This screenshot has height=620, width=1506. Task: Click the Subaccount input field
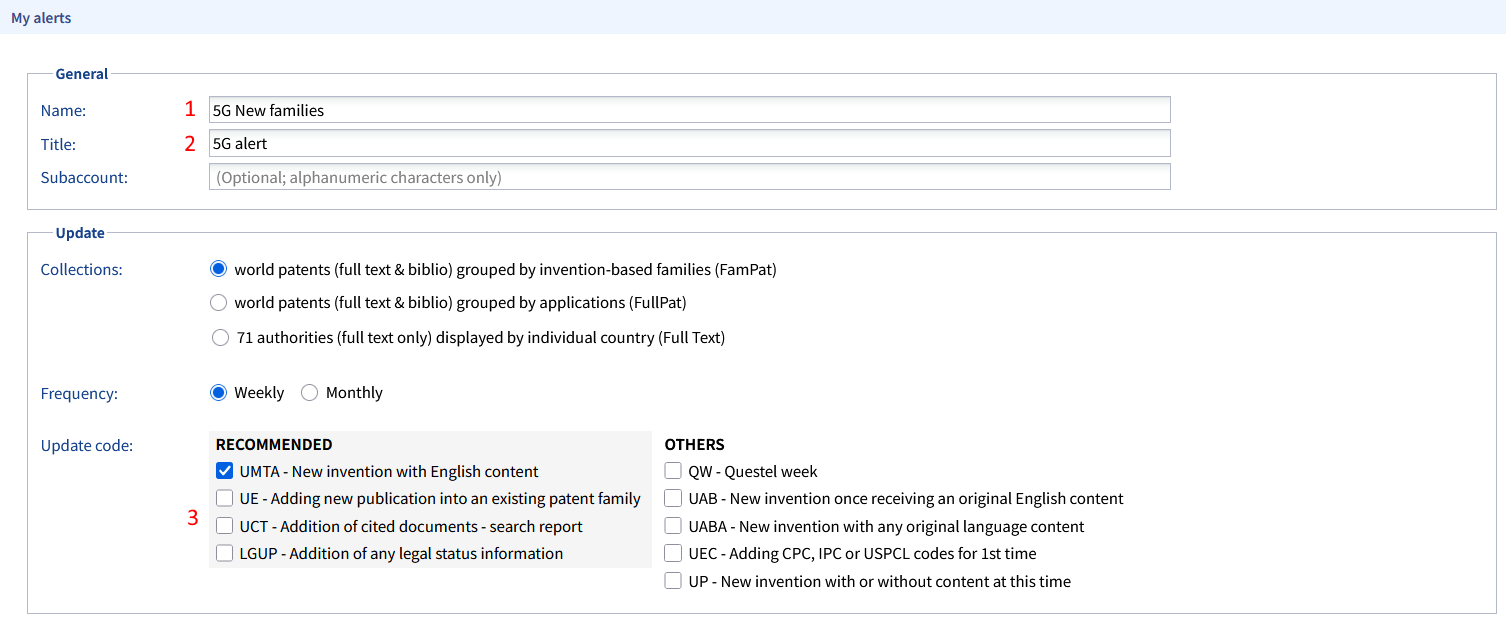(x=689, y=178)
